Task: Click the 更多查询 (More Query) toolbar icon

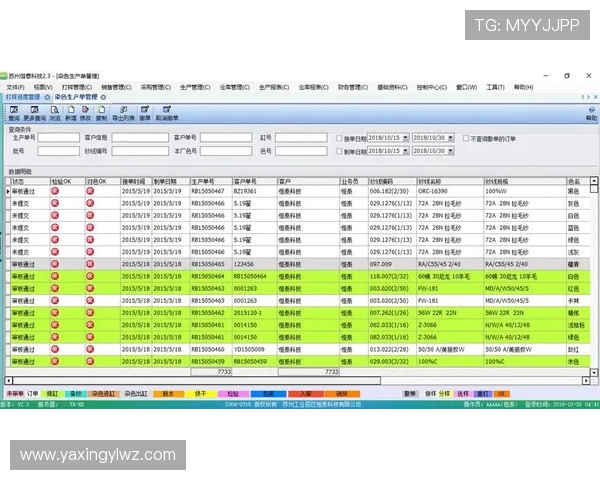Action: [35, 111]
